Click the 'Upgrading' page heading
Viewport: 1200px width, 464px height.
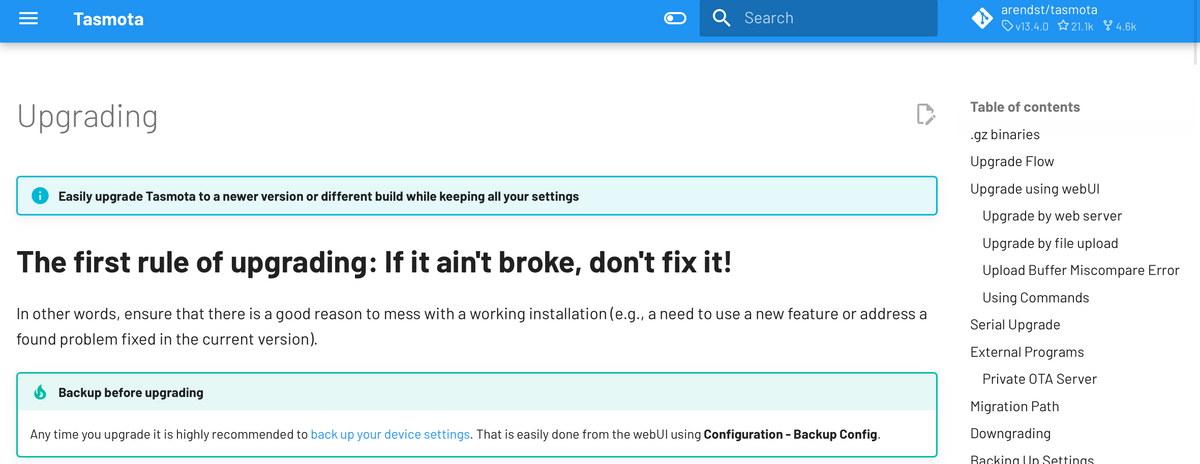(88, 116)
